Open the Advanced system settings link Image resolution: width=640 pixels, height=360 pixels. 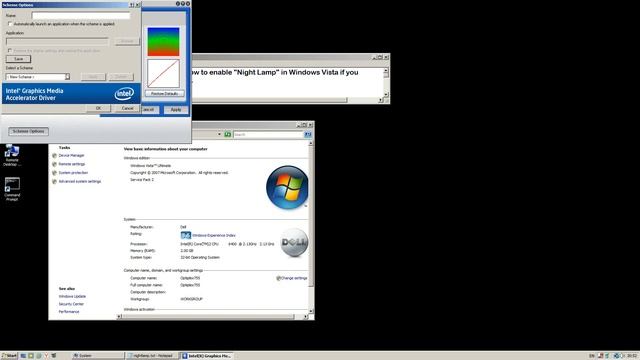click(80, 181)
